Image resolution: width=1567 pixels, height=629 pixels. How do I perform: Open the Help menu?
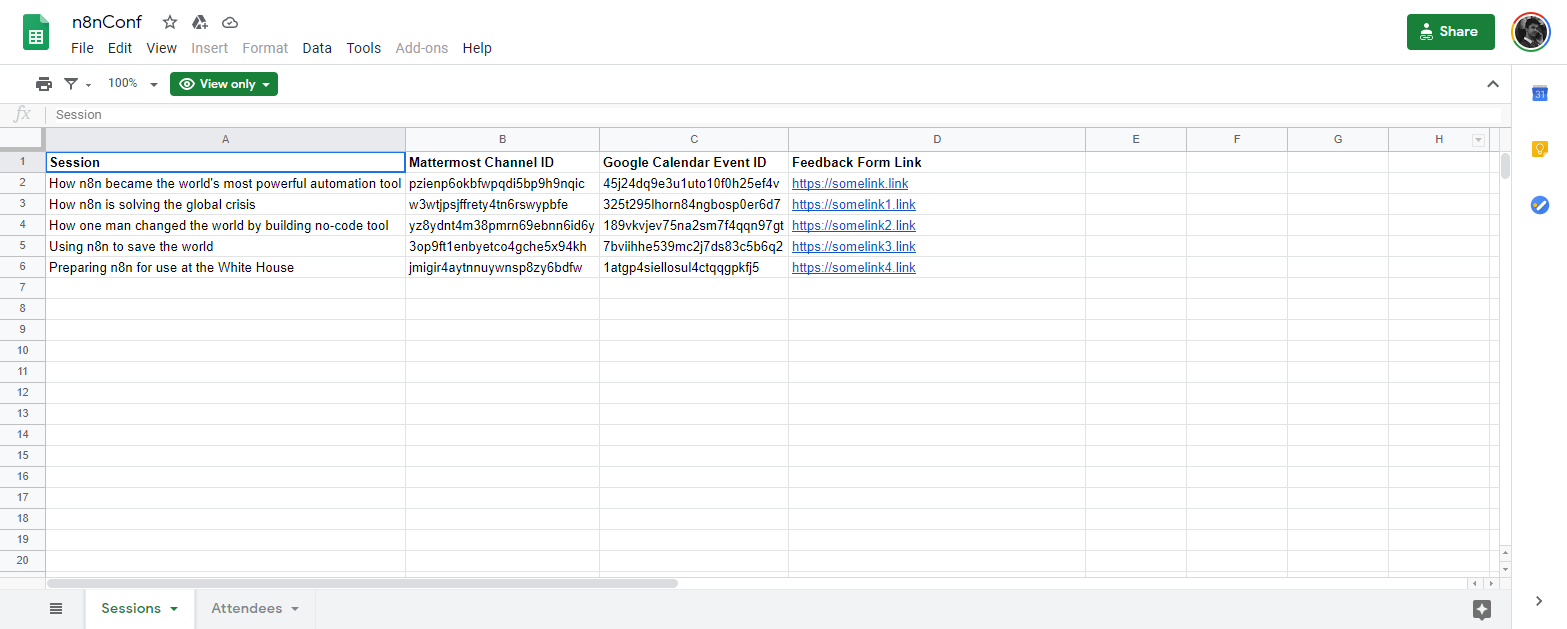point(477,48)
